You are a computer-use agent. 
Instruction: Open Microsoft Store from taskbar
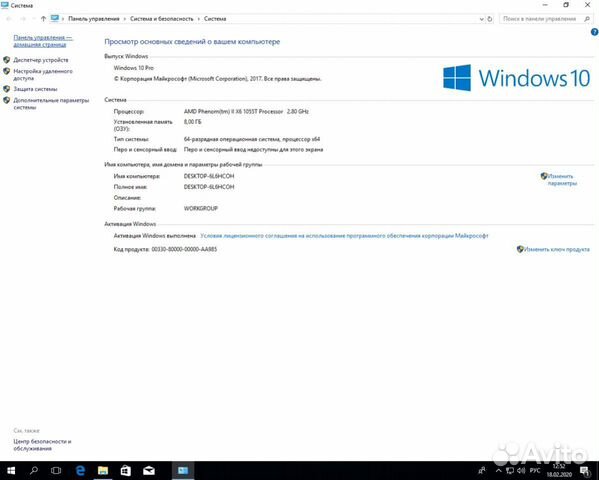pos(126,470)
